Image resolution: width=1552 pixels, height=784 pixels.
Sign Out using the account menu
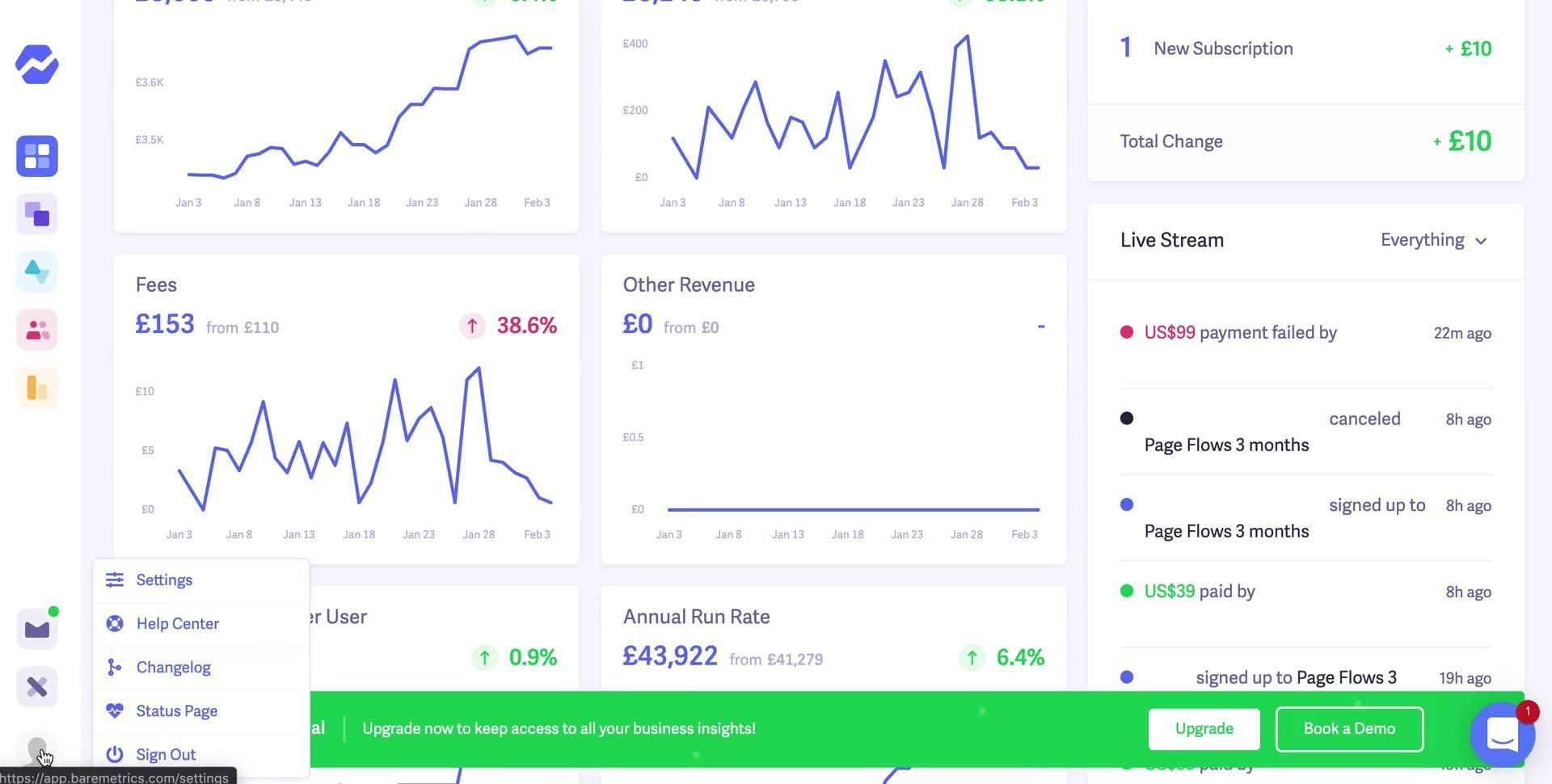[166, 755]
